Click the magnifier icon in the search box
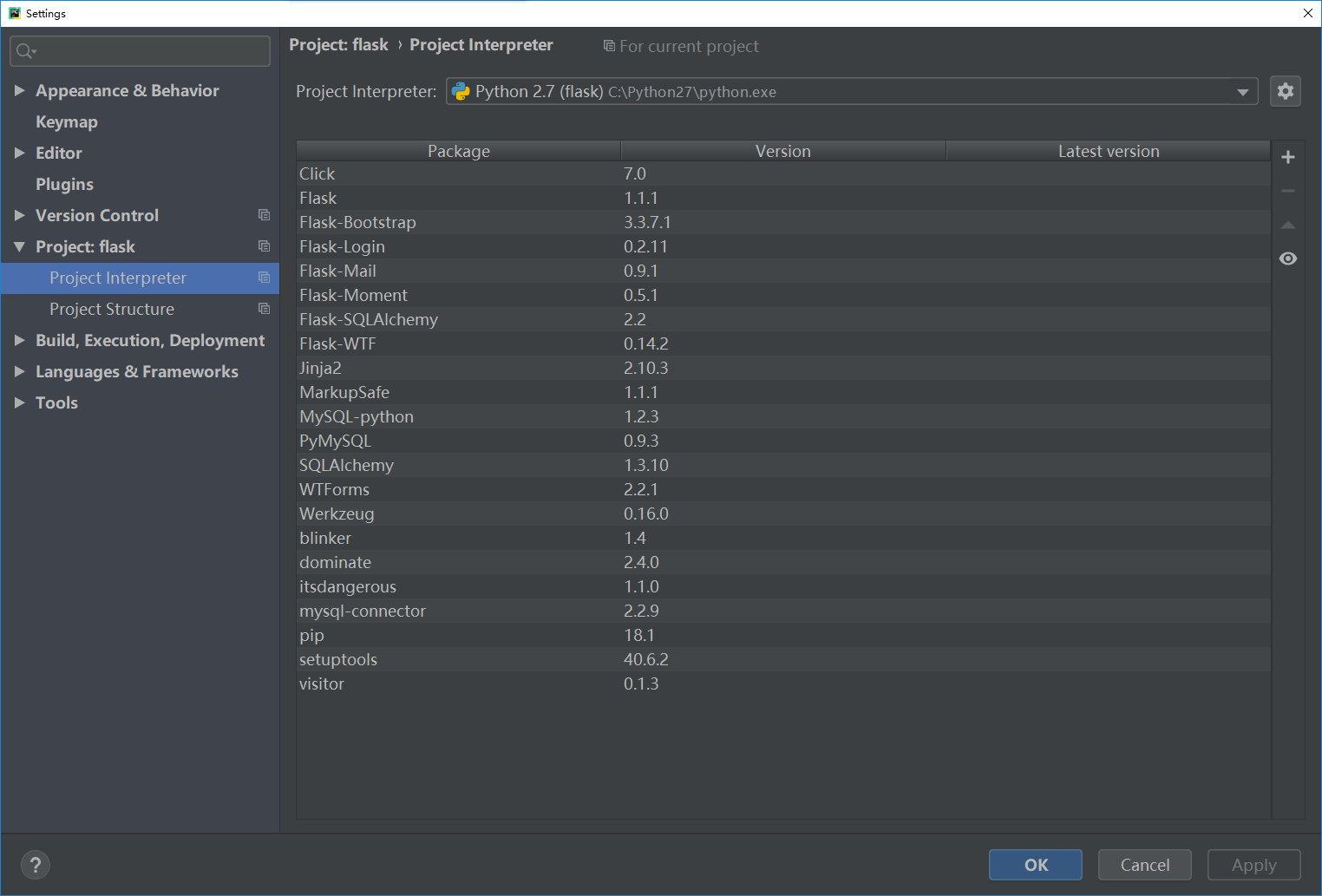Screen dimensions: 1322x896 click(25, 51)
